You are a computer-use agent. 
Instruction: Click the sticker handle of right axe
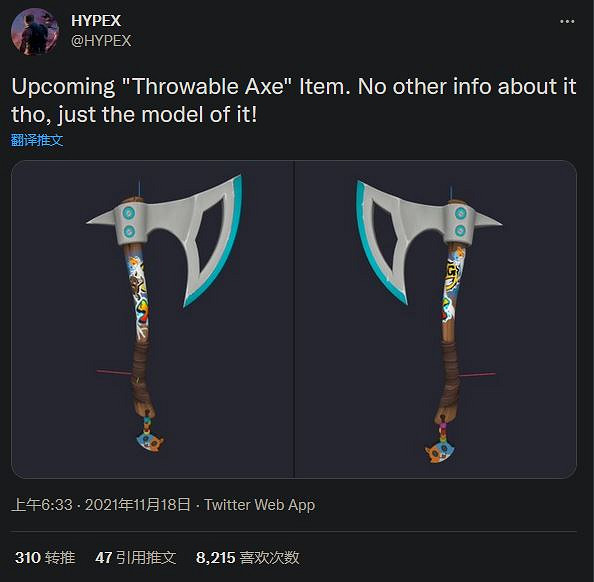(454, 290)
